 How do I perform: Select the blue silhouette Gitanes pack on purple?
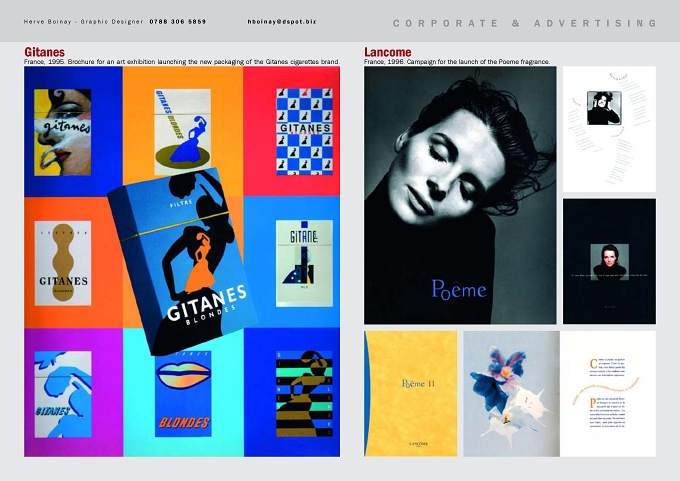coord(63,394)
